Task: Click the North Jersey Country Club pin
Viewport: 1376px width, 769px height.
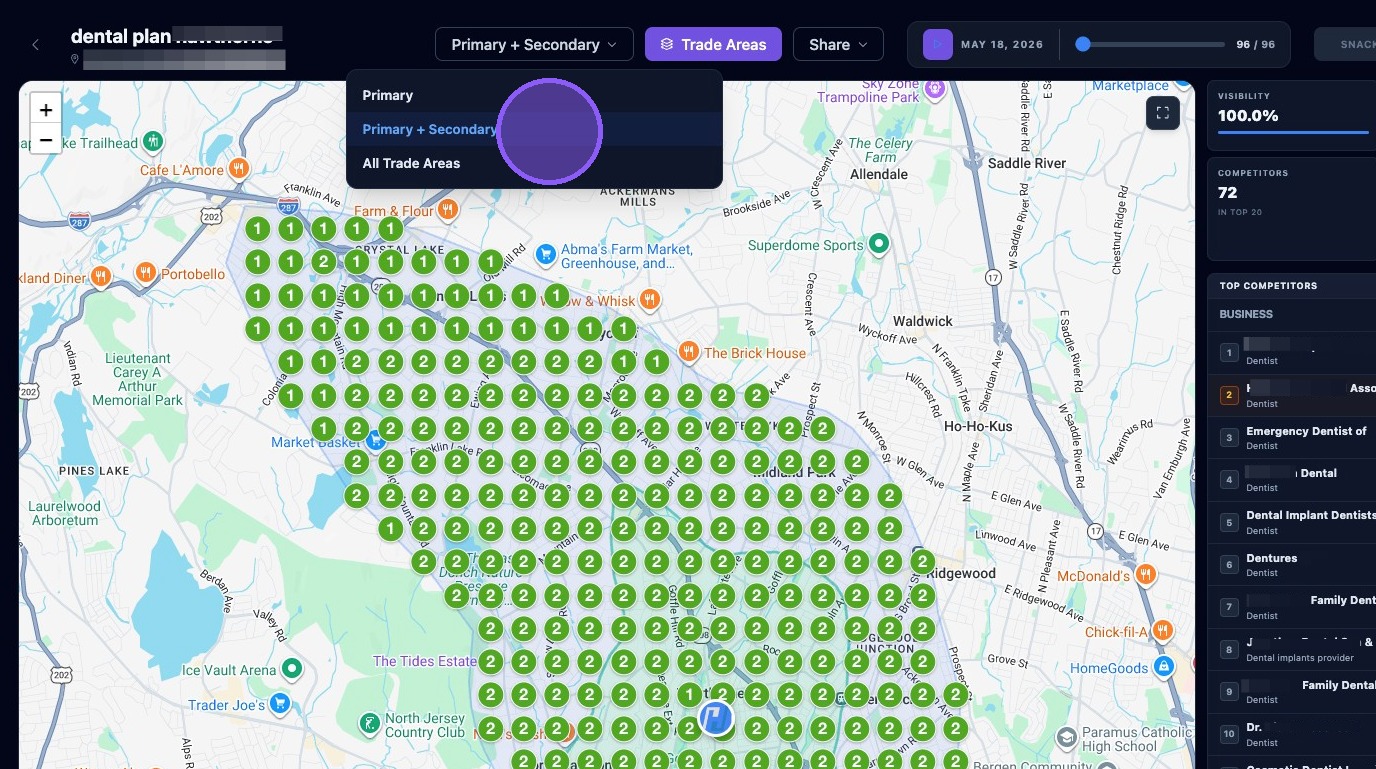Action: pyautogui.click(x=370, y=722)
